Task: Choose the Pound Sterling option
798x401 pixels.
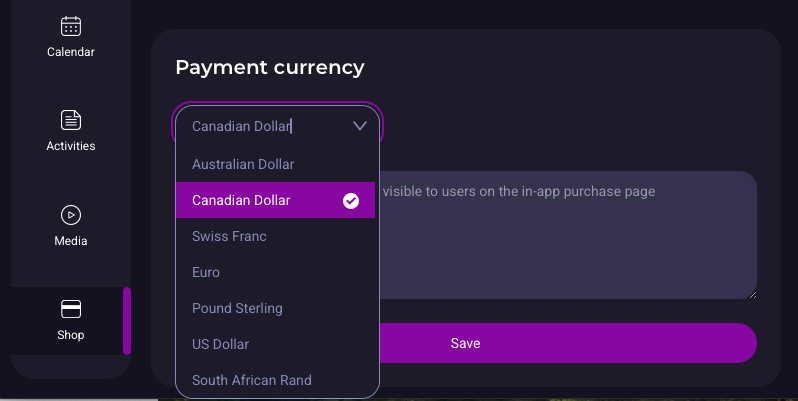Action: (x=237, y=308)
